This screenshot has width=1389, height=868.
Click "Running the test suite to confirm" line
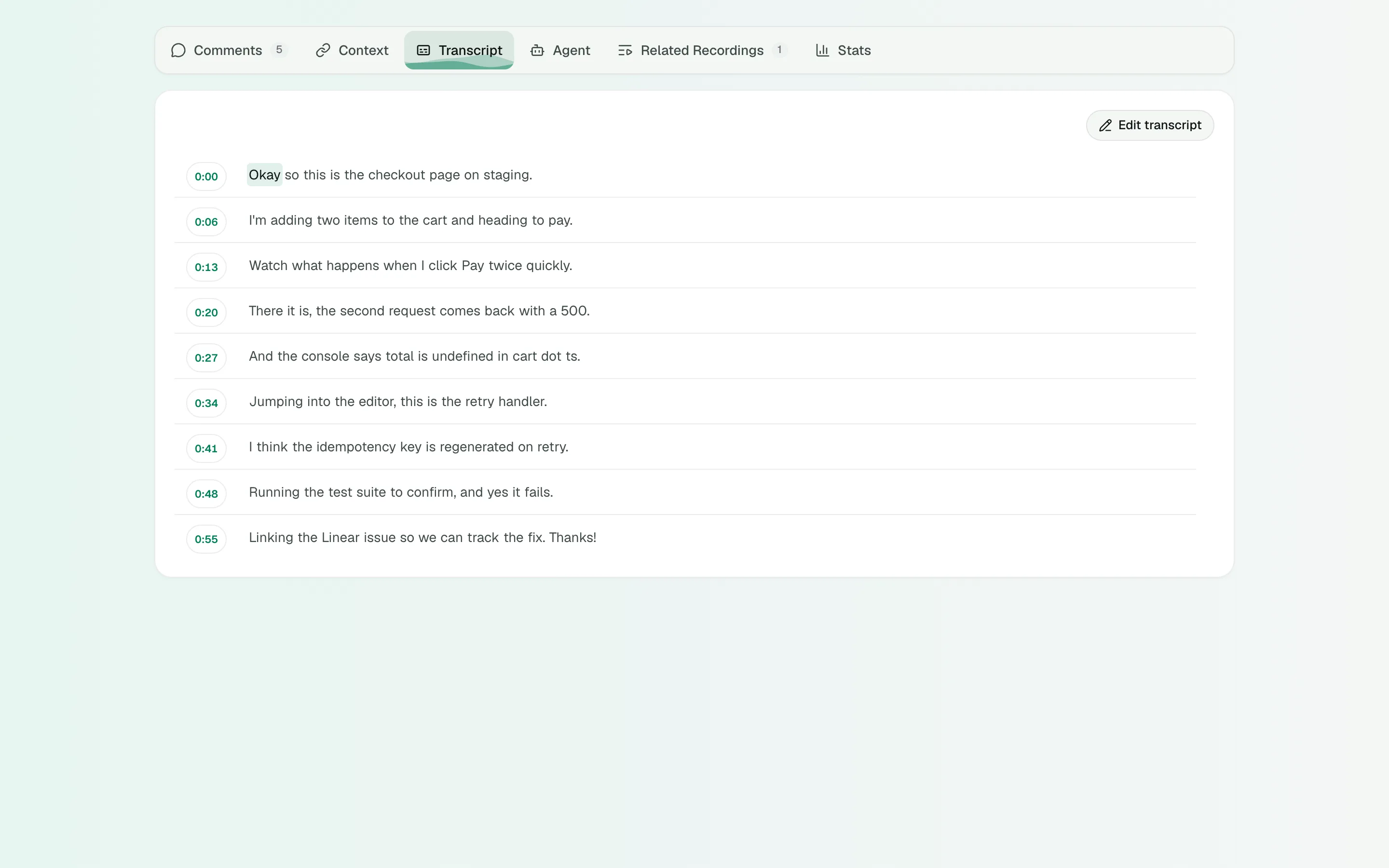401,492
